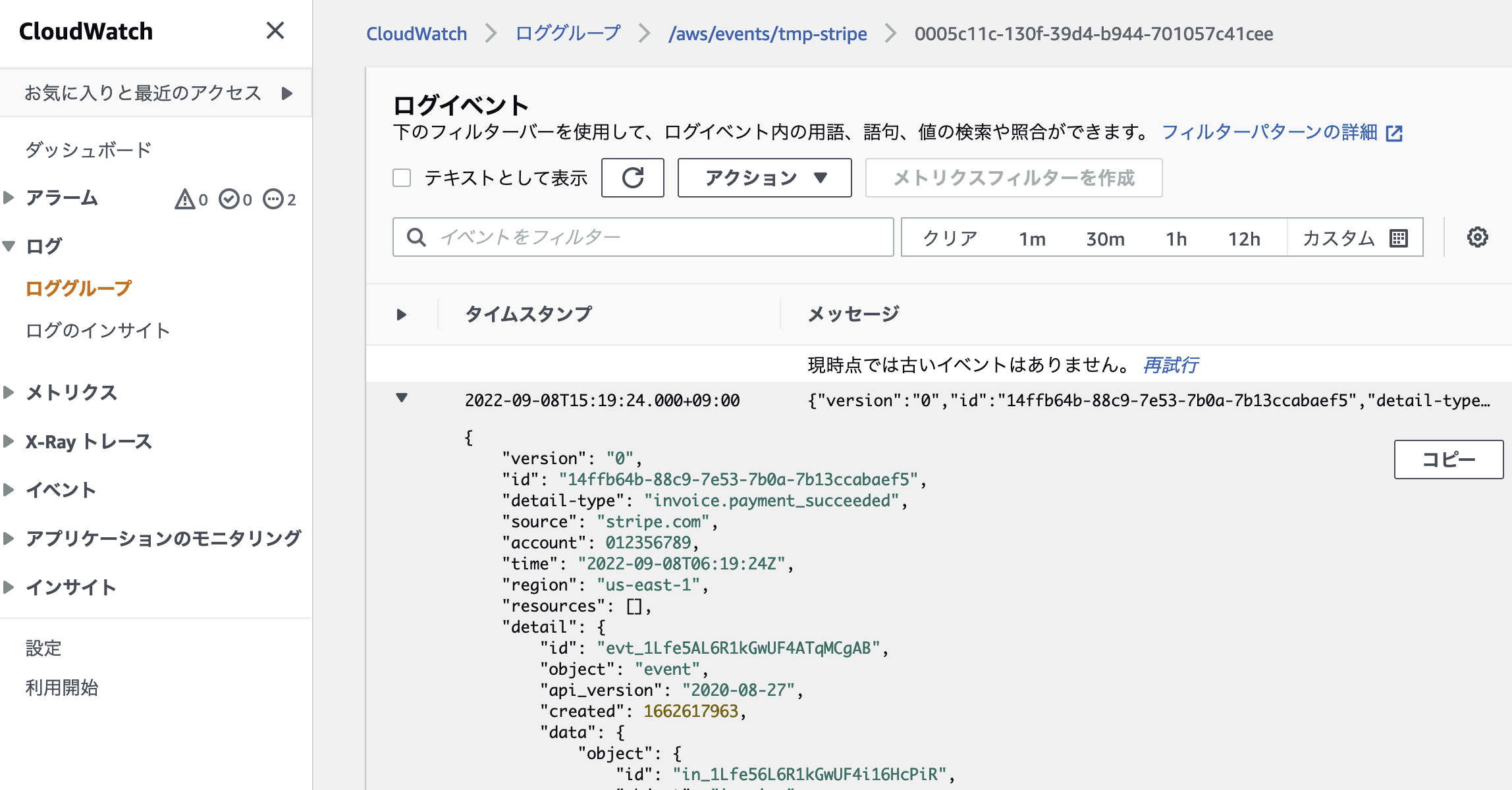
Task: Enable the テキストとして表示 checkbox
Action: tap(401, 177)
